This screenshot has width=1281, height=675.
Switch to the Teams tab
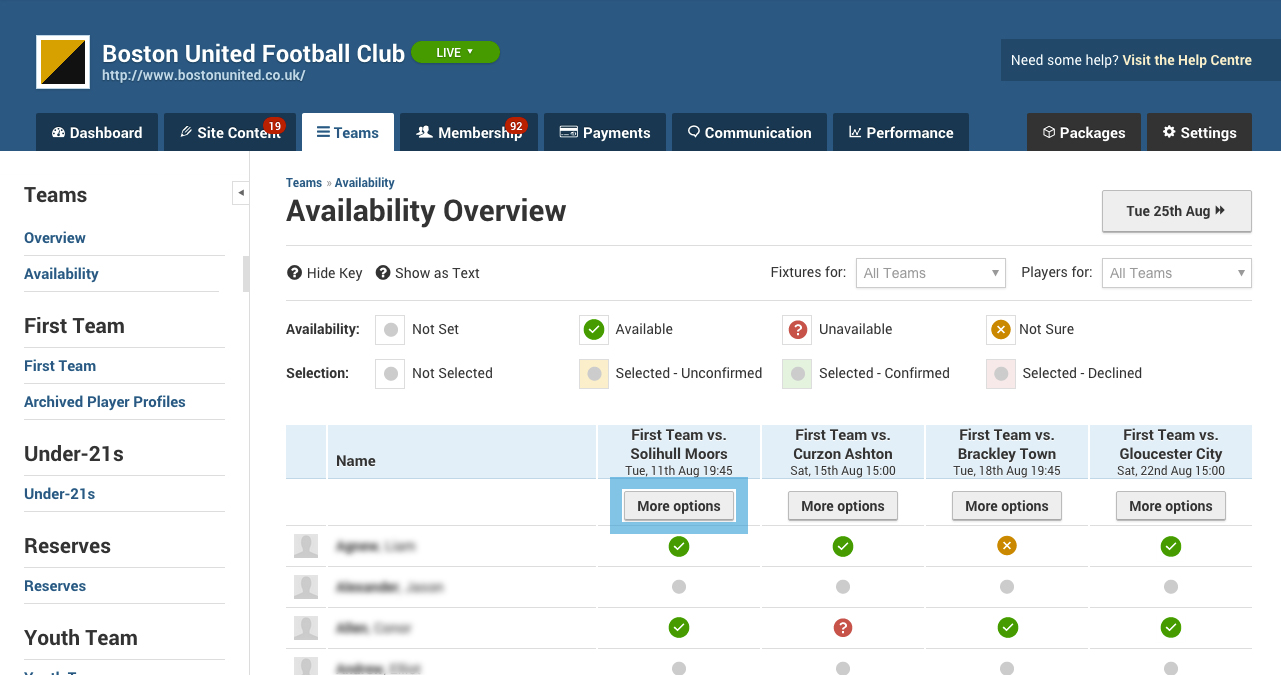click(347, 131)
